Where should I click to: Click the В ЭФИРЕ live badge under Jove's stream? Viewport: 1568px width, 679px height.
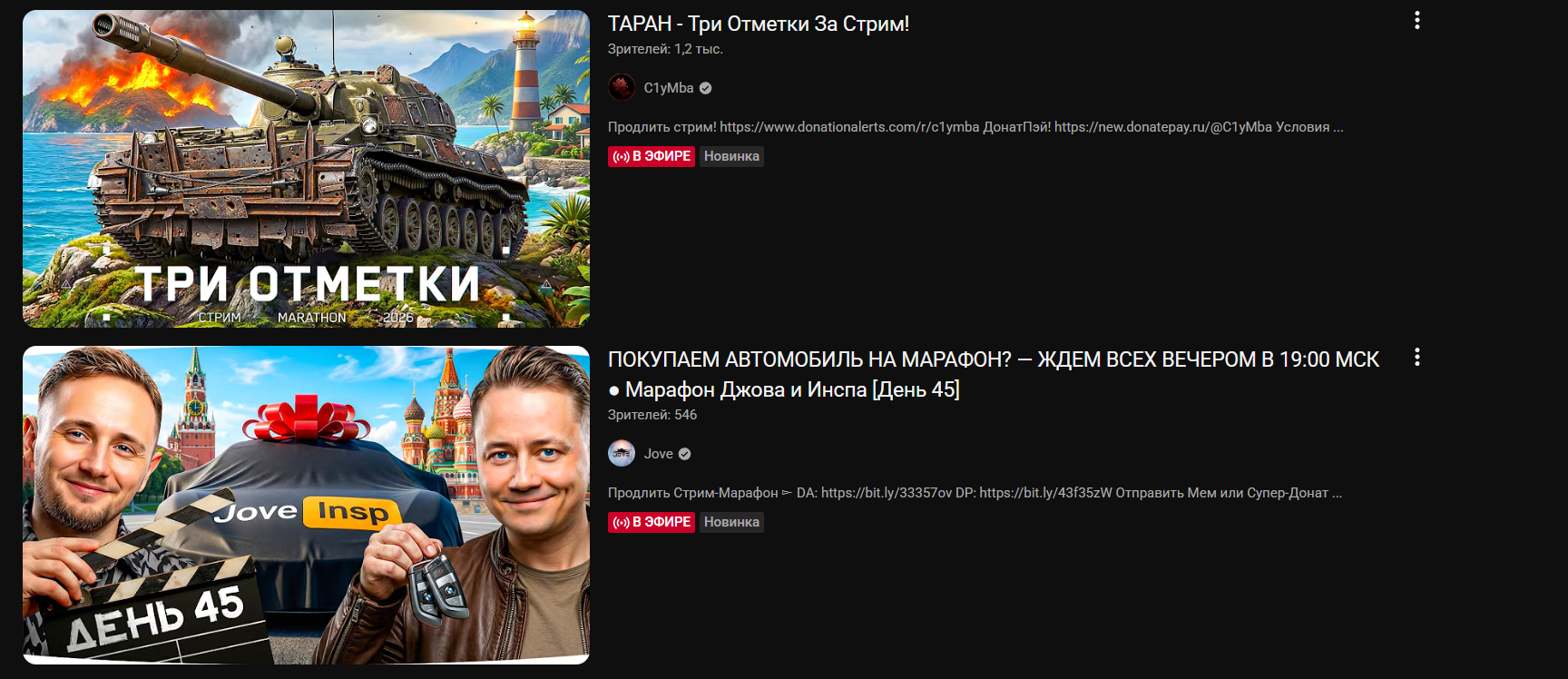pos(652,522)
